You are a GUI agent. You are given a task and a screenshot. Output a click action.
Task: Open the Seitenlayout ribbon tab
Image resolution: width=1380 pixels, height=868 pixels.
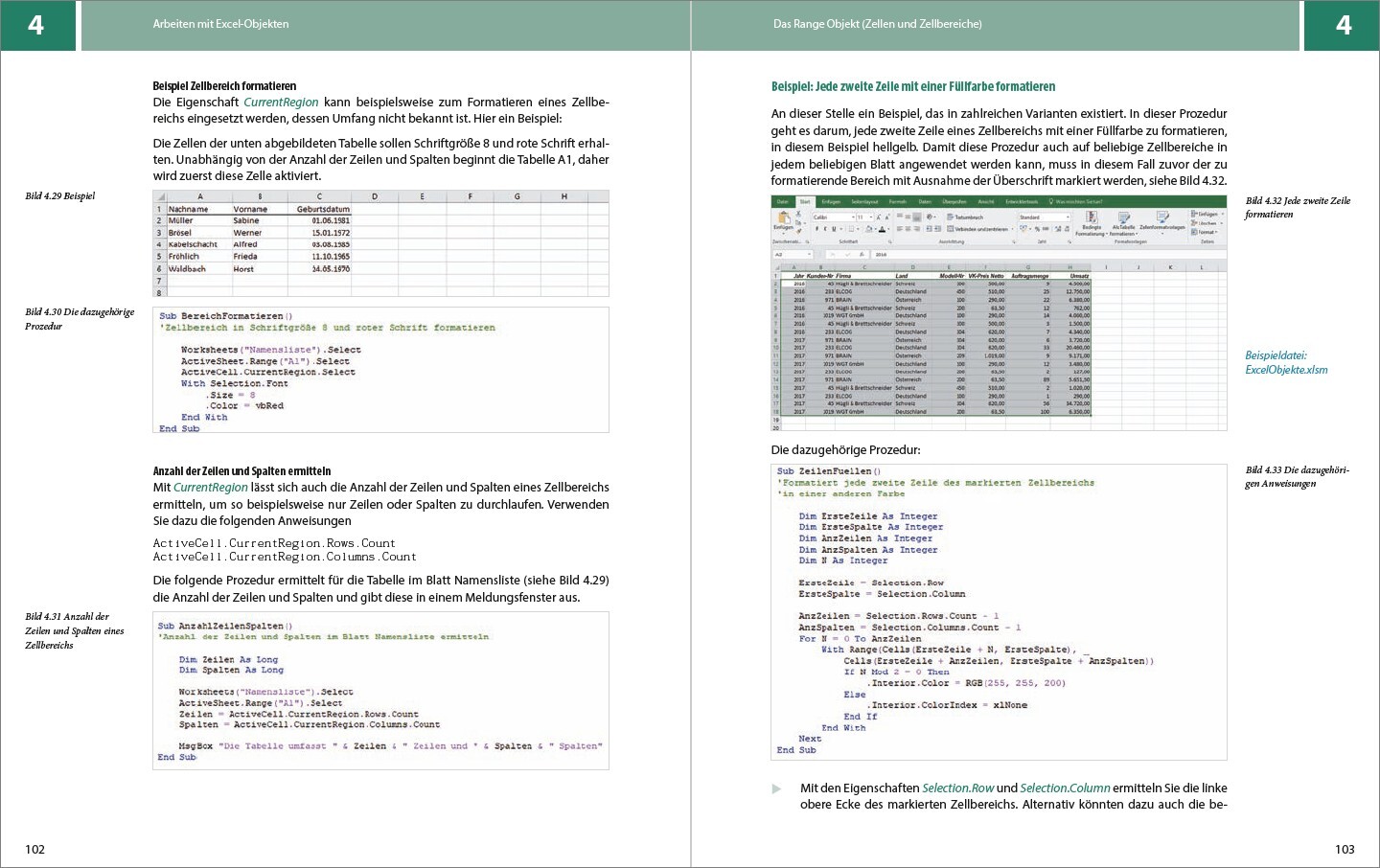tap(863, 202)
